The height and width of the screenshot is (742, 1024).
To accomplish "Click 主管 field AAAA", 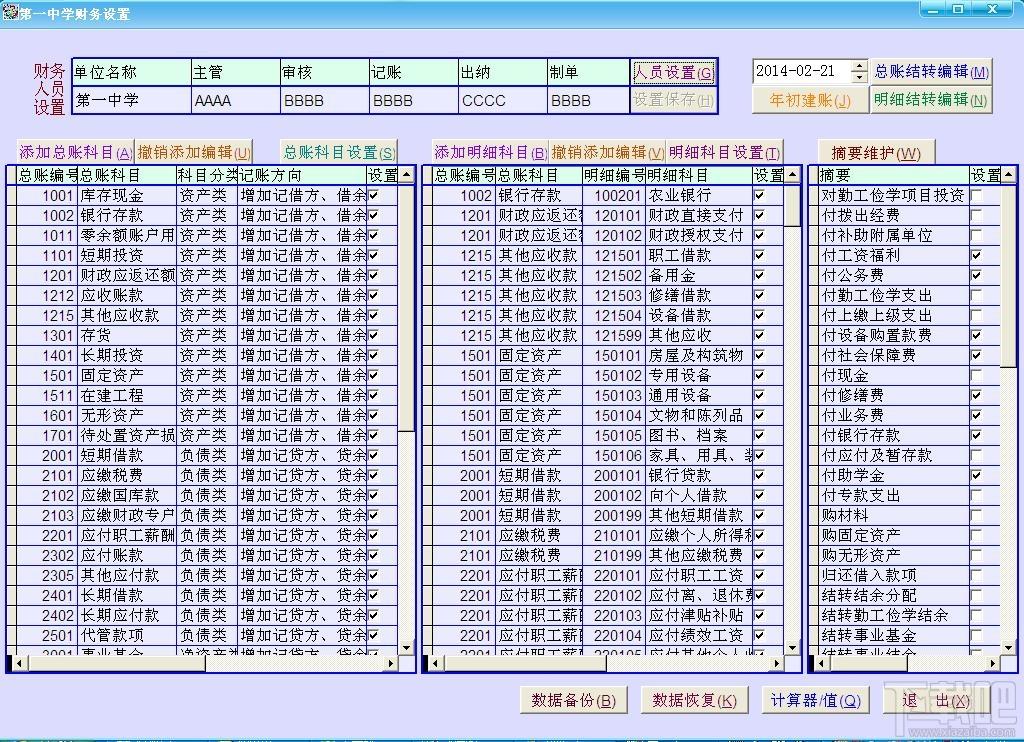I will point(236,101).
